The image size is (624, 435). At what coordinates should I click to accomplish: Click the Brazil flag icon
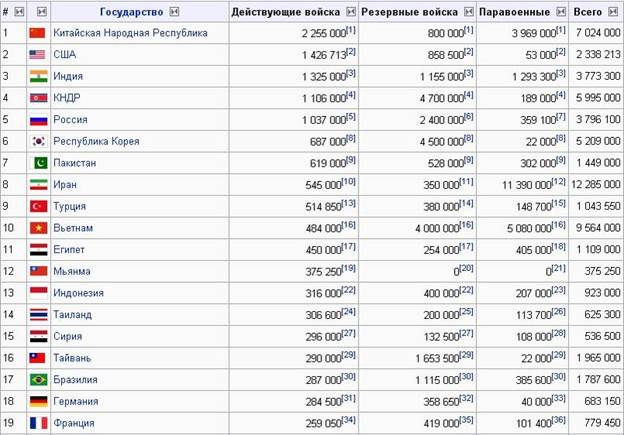click(38, 380)
